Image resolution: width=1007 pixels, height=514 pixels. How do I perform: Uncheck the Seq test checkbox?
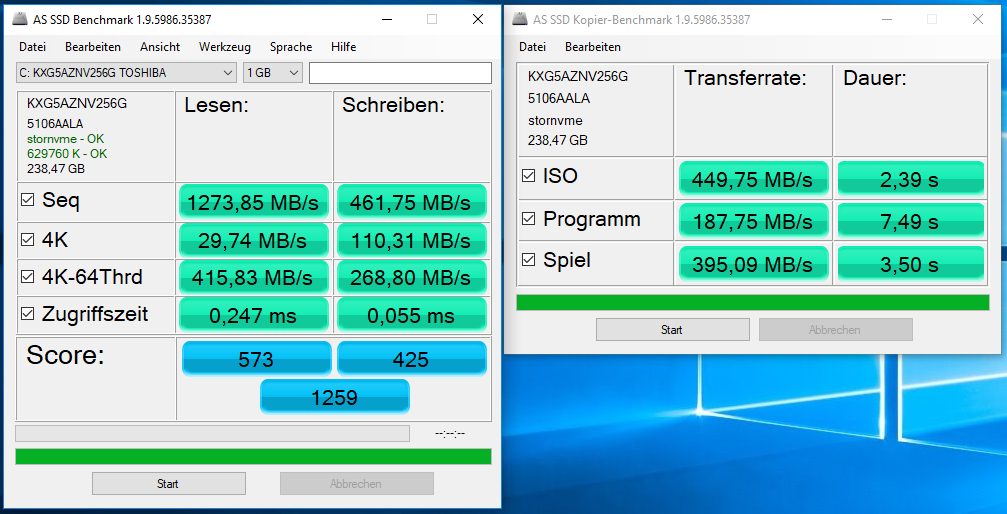(28, 200)
